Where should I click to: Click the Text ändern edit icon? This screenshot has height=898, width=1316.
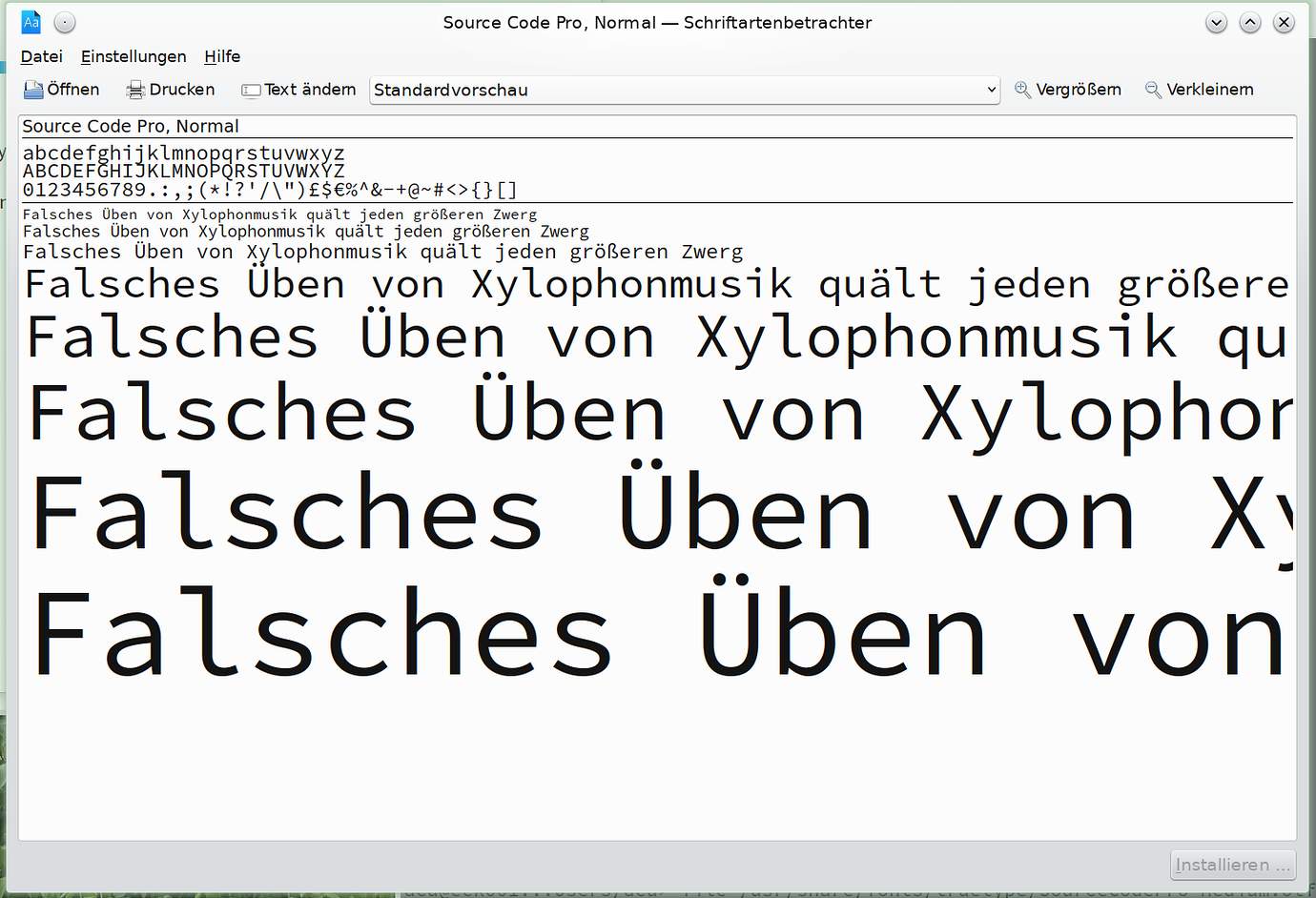pos(250,90)
